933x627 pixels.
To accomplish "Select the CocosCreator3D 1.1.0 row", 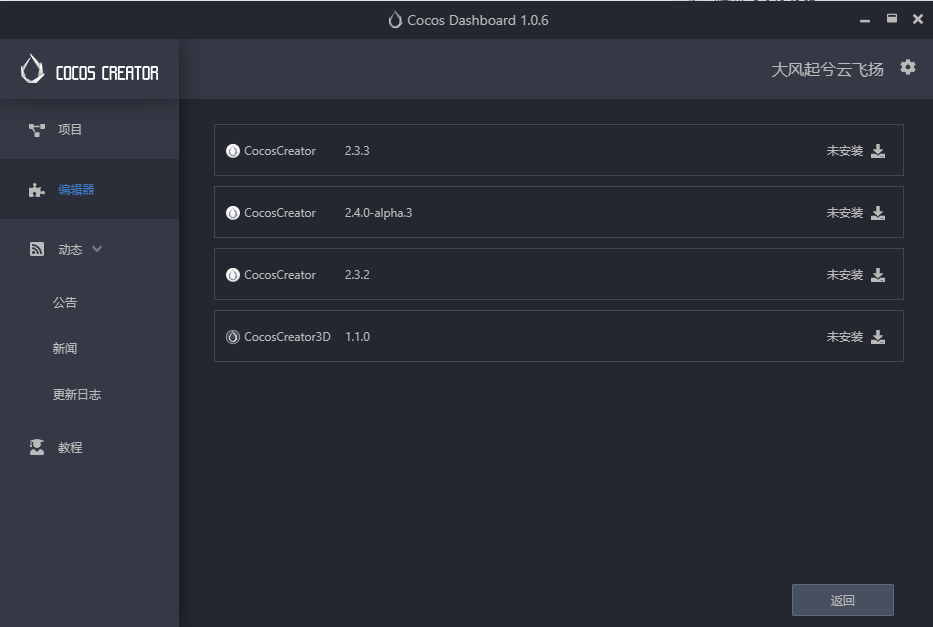I will click(558, 337).
